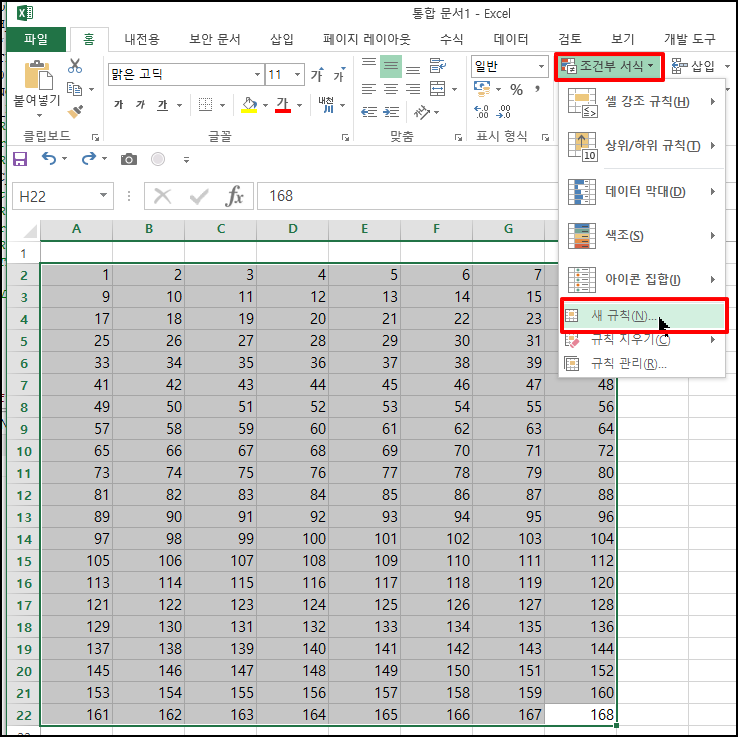Click wrap text icon
Viewport: 738px width, 737px height.
pyautogui.click(x=437, y=66)
